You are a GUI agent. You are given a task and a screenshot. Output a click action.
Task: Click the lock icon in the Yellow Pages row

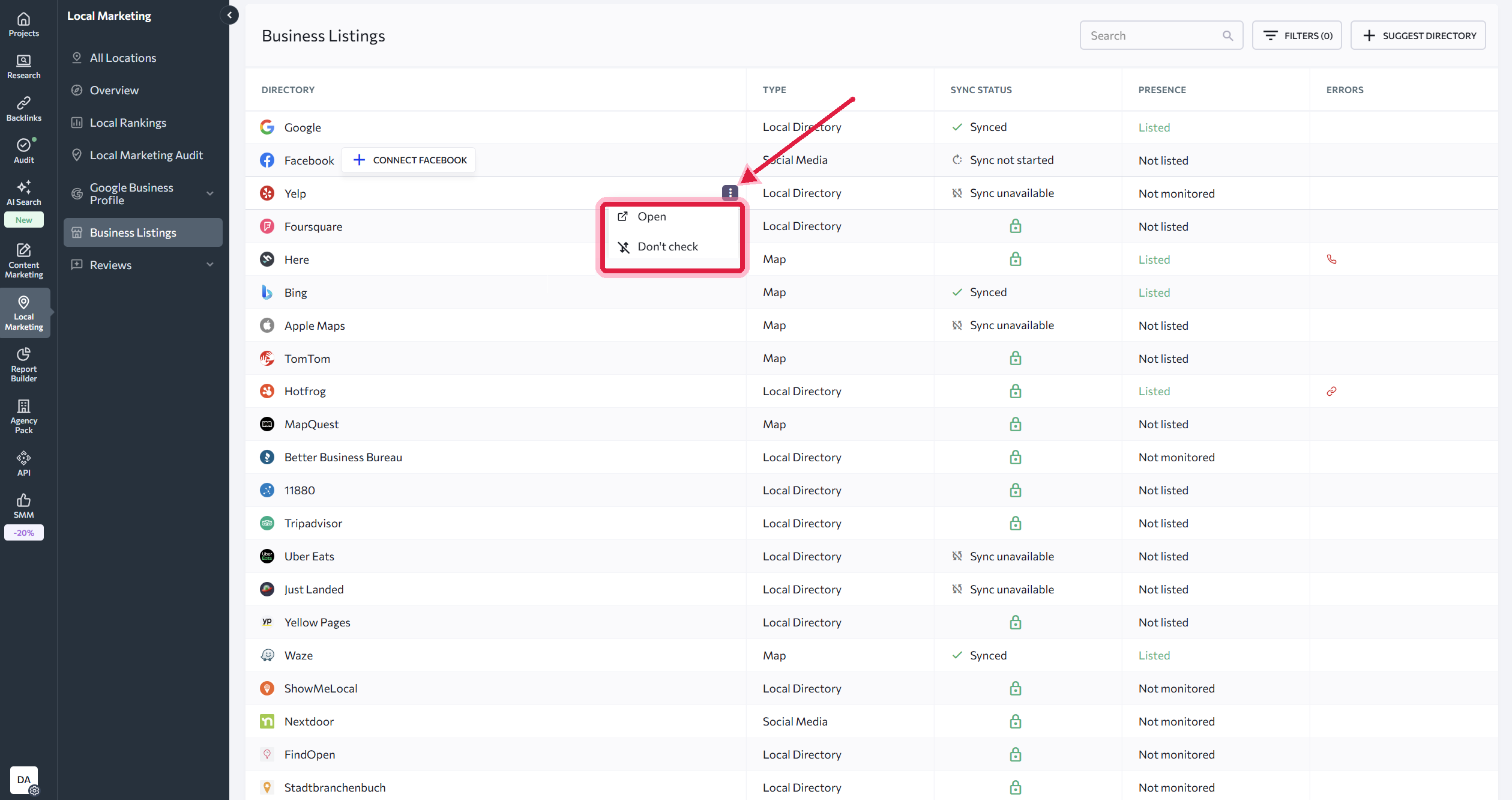pos(1015,622)
